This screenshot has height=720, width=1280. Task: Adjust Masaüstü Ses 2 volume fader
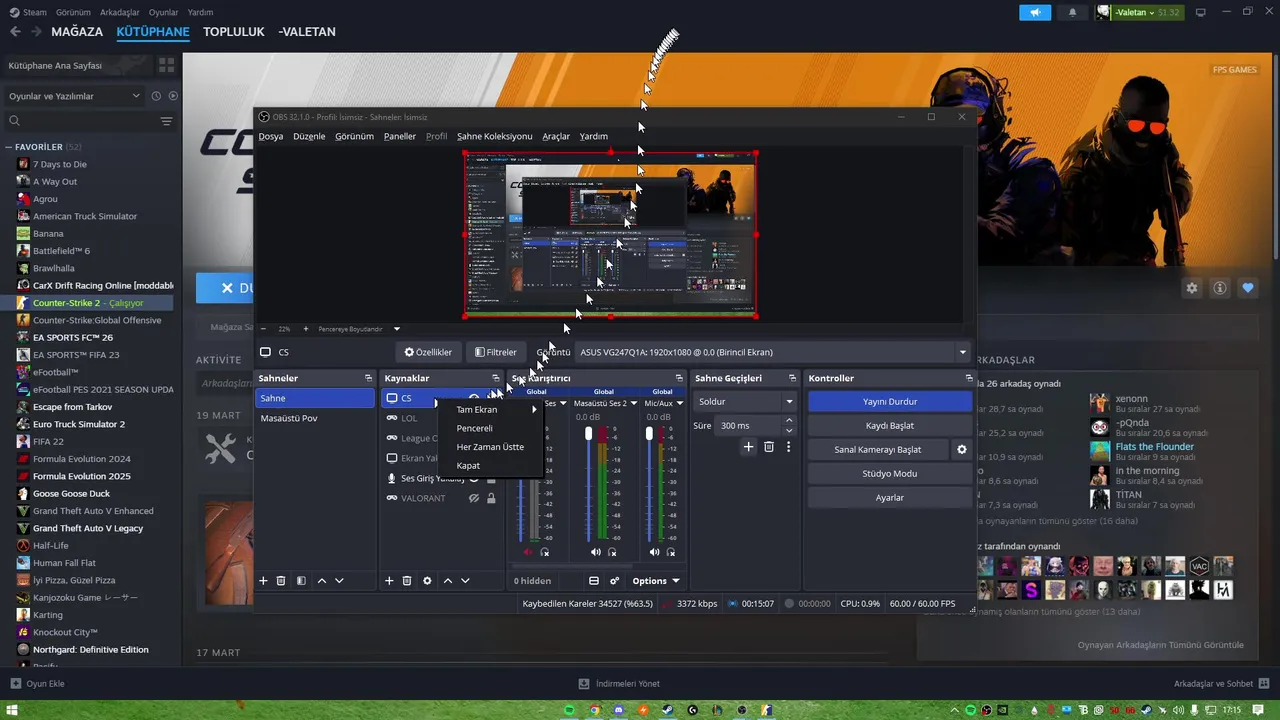[x=588, y=433]
